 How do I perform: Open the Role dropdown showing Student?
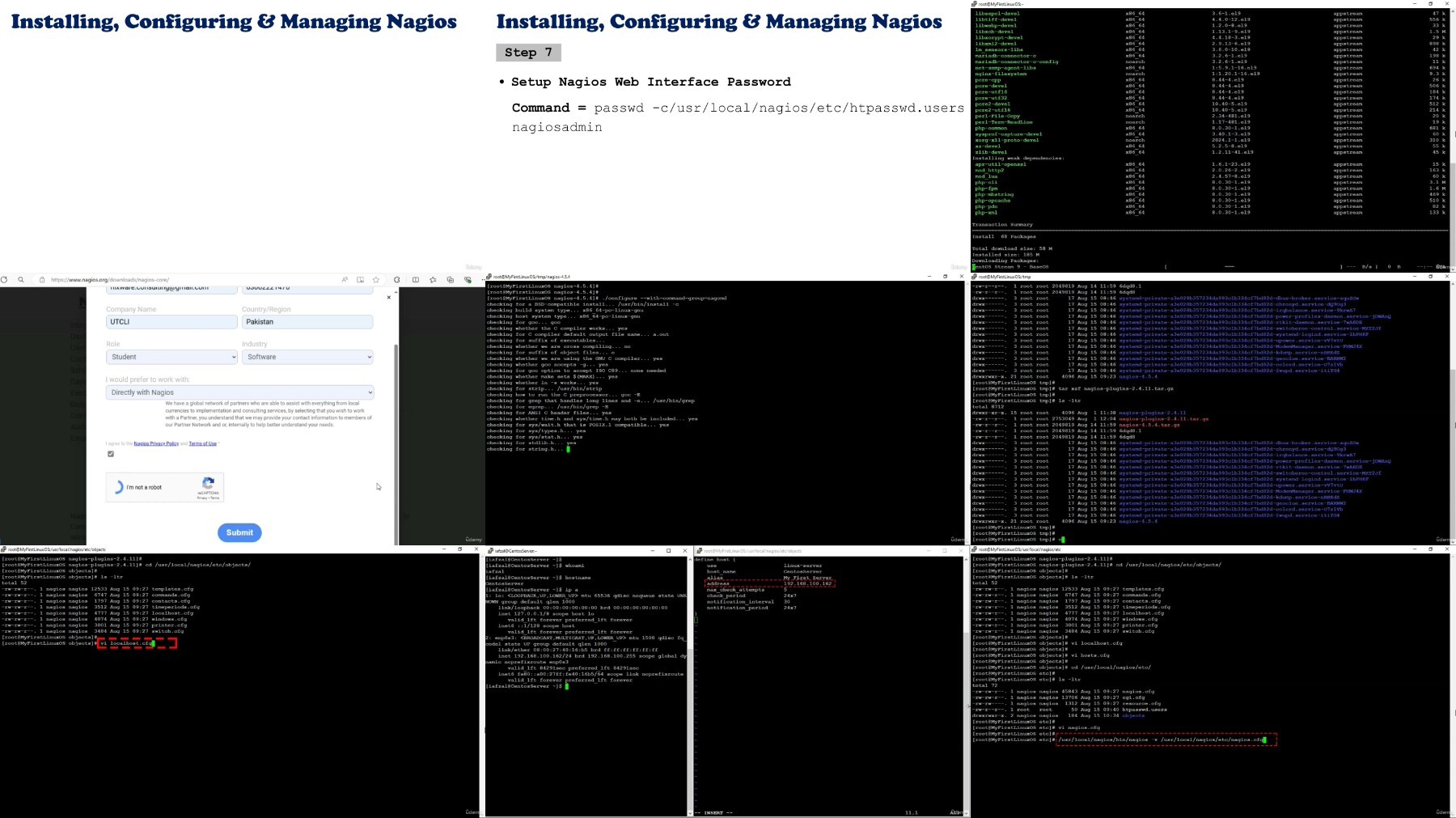(171, 357)
